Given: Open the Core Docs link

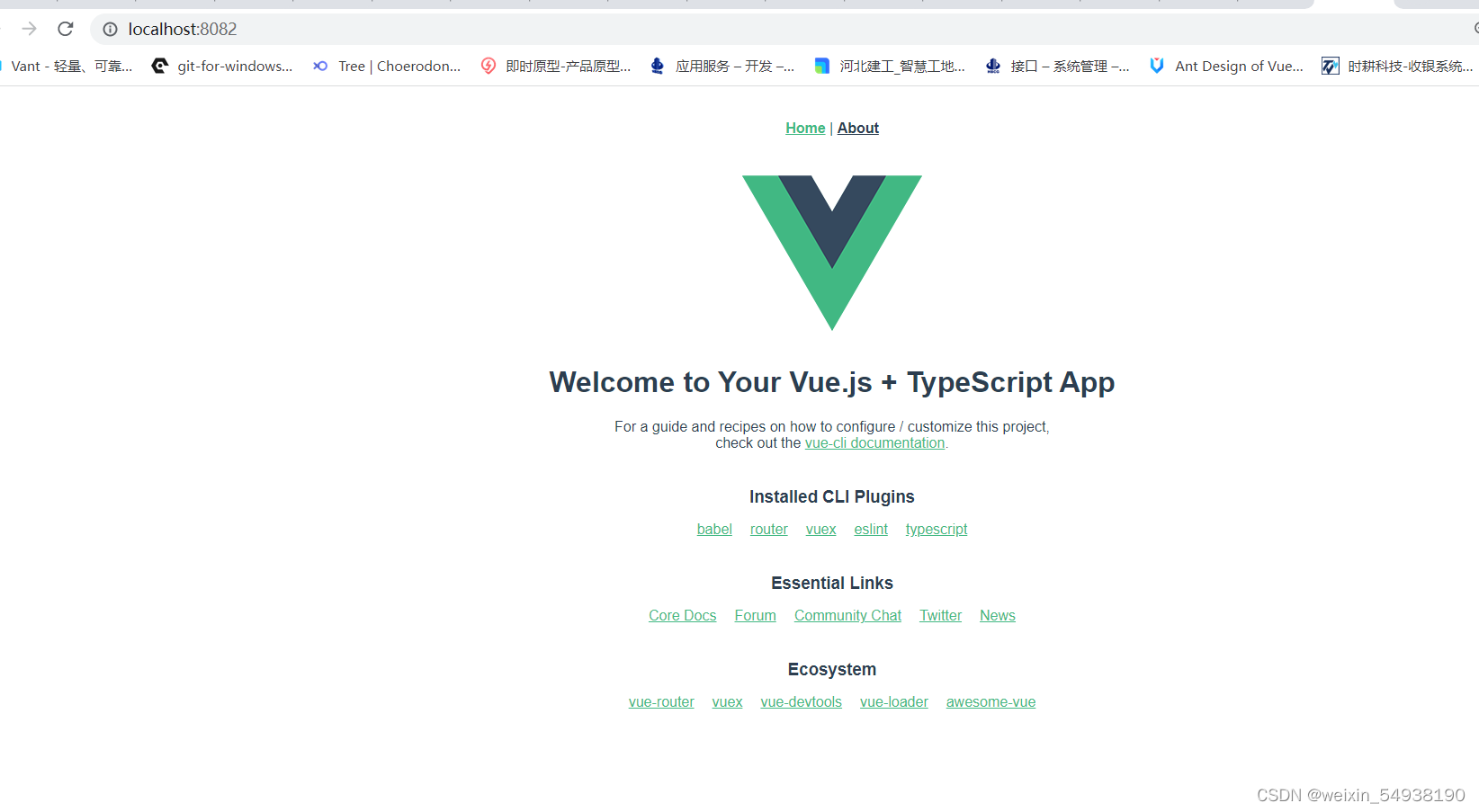Looking at the screenshot, I should [683, 615].
